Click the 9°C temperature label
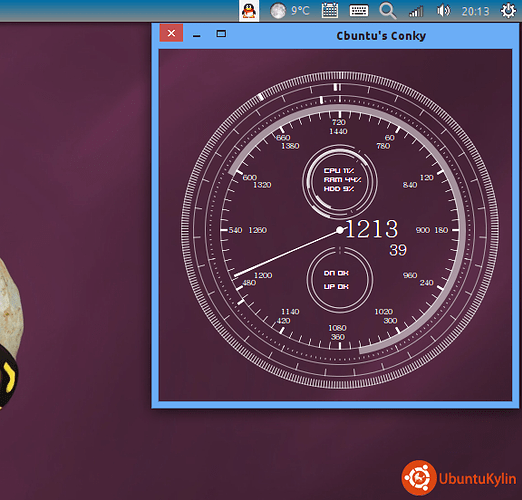 [300, 11]
